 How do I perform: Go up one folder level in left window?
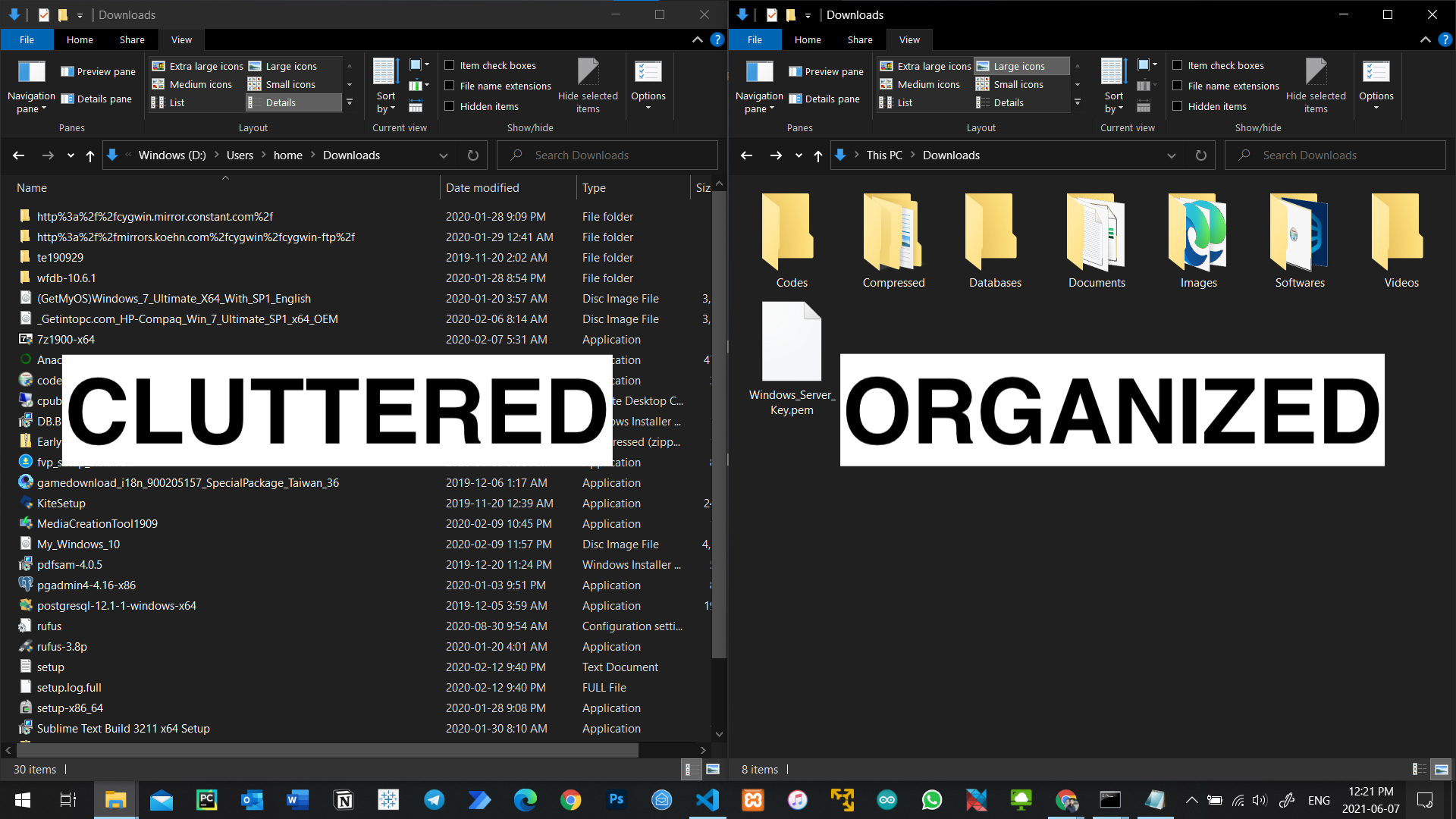(x=90, y=155)
